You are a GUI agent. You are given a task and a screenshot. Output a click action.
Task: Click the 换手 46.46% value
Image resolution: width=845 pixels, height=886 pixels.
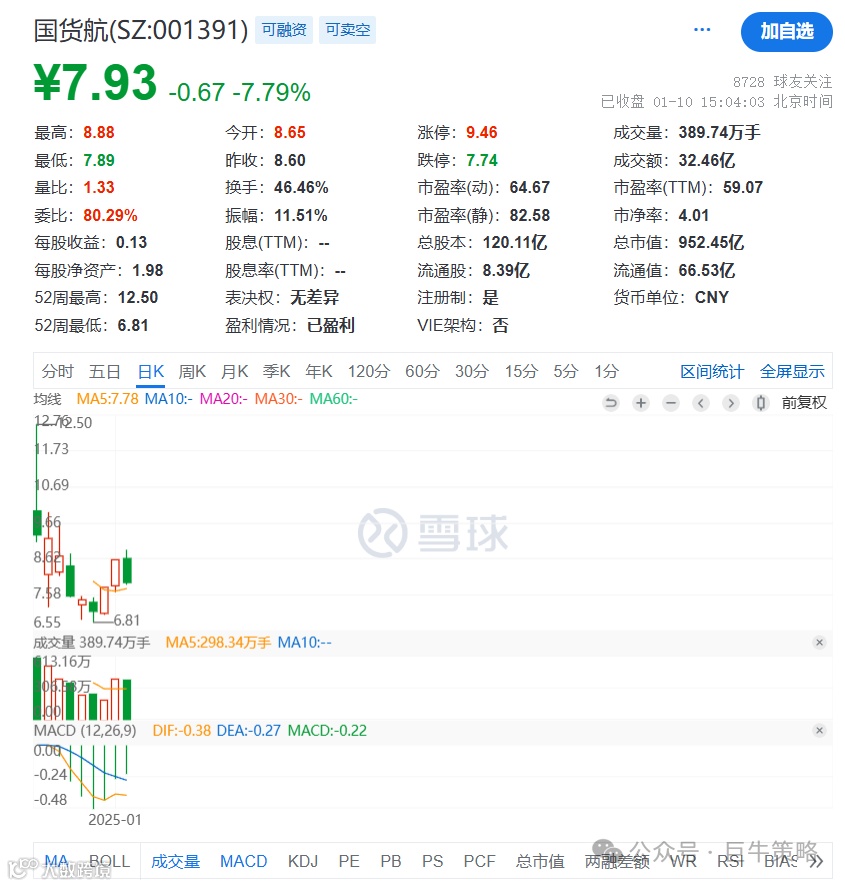point(301,187)
